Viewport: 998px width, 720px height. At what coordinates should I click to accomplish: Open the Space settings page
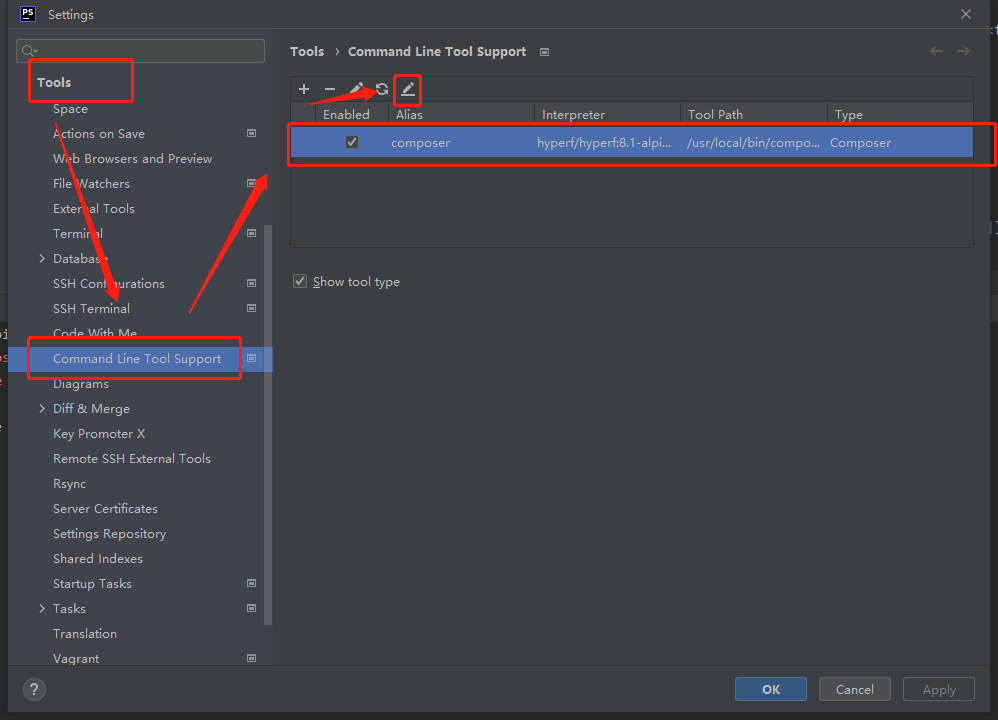[70, 109]
